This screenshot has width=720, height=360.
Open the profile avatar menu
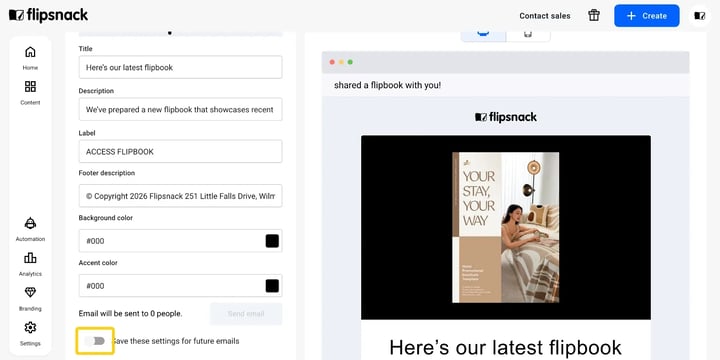point(699,16)
